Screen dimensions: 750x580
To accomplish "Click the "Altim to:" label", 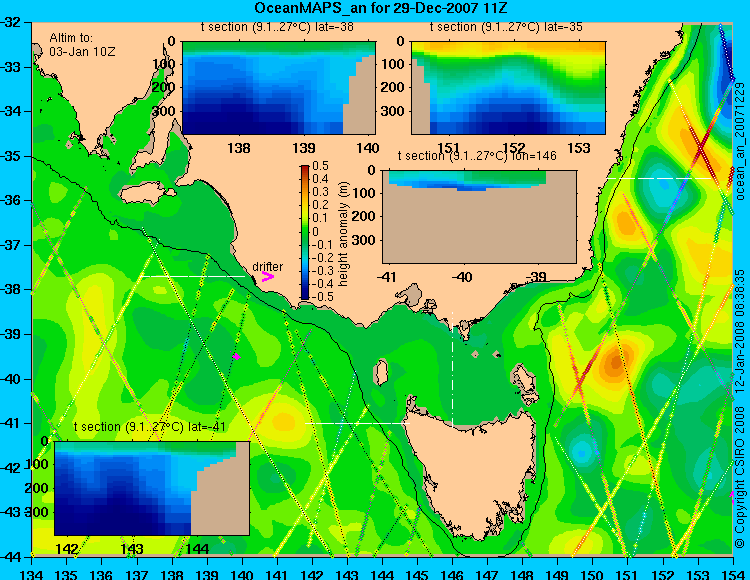I will [x=71, y=38].
